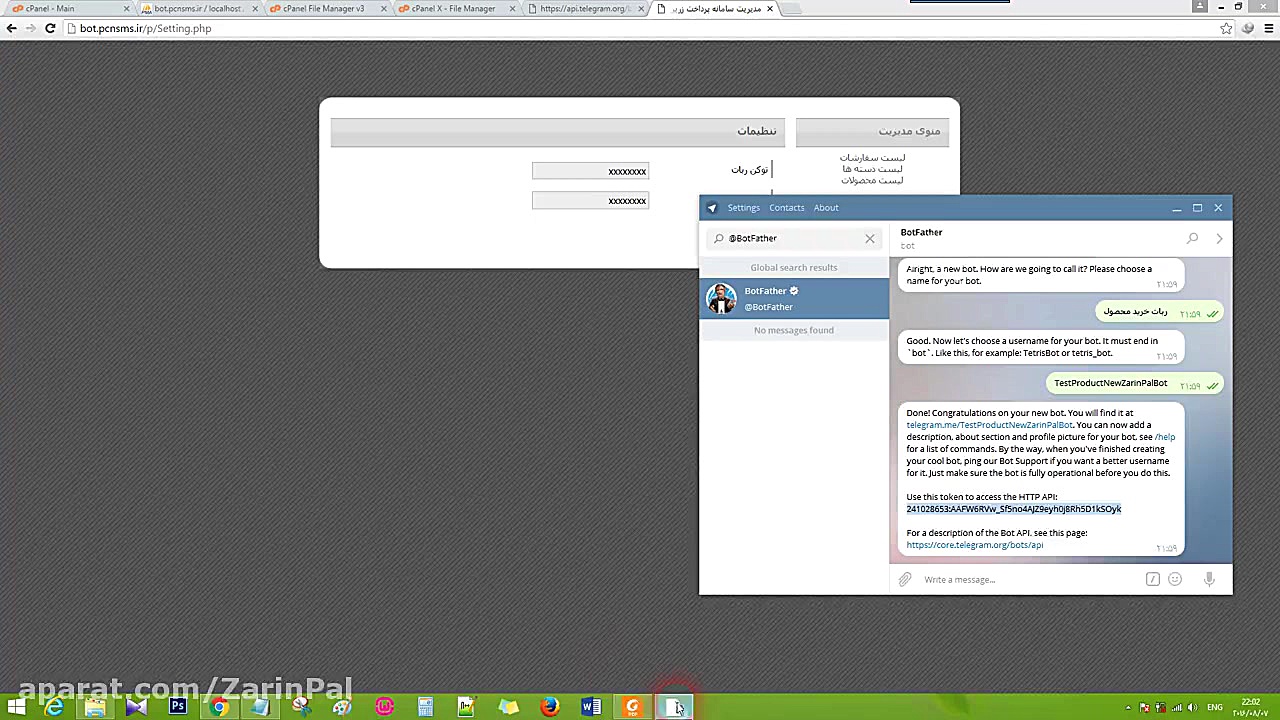Clear the @BotFather search field
The width and height of the screenshot is (1280, 720).
[870, 238]
